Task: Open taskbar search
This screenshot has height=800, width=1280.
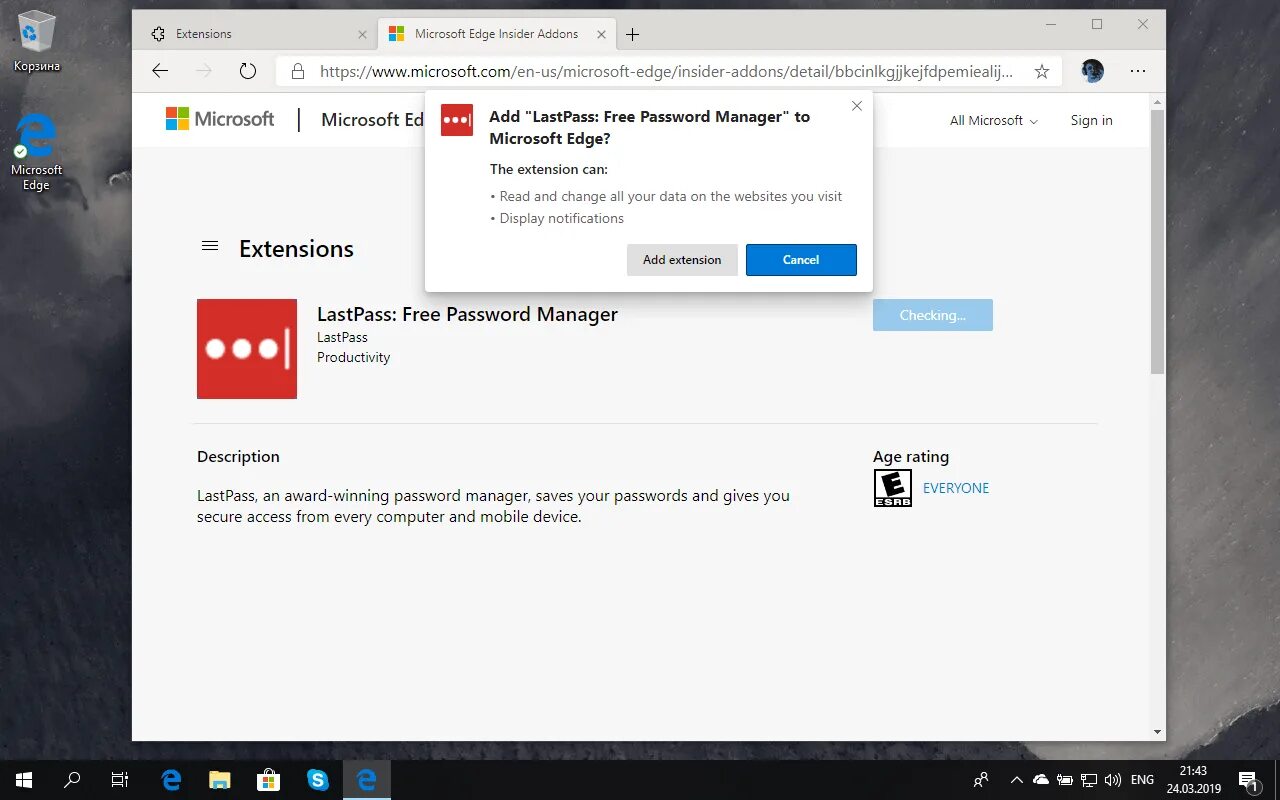Action: click(x=72, y=780)
